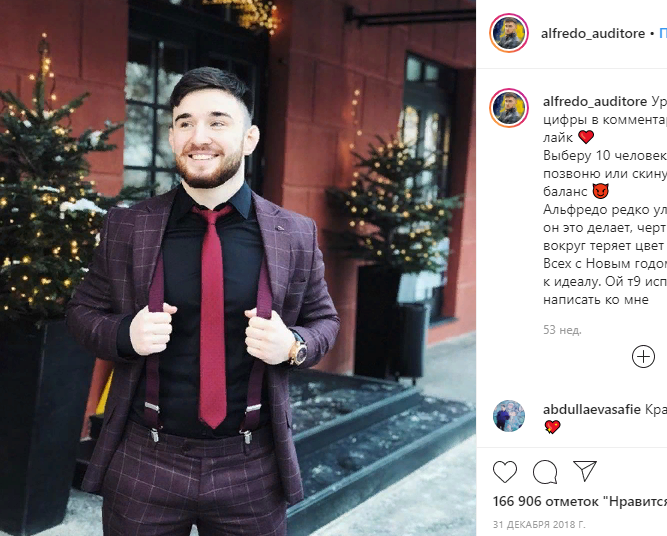Click the profile avatar beside the caption
This screenshot has height=536, width=667.
509,108
